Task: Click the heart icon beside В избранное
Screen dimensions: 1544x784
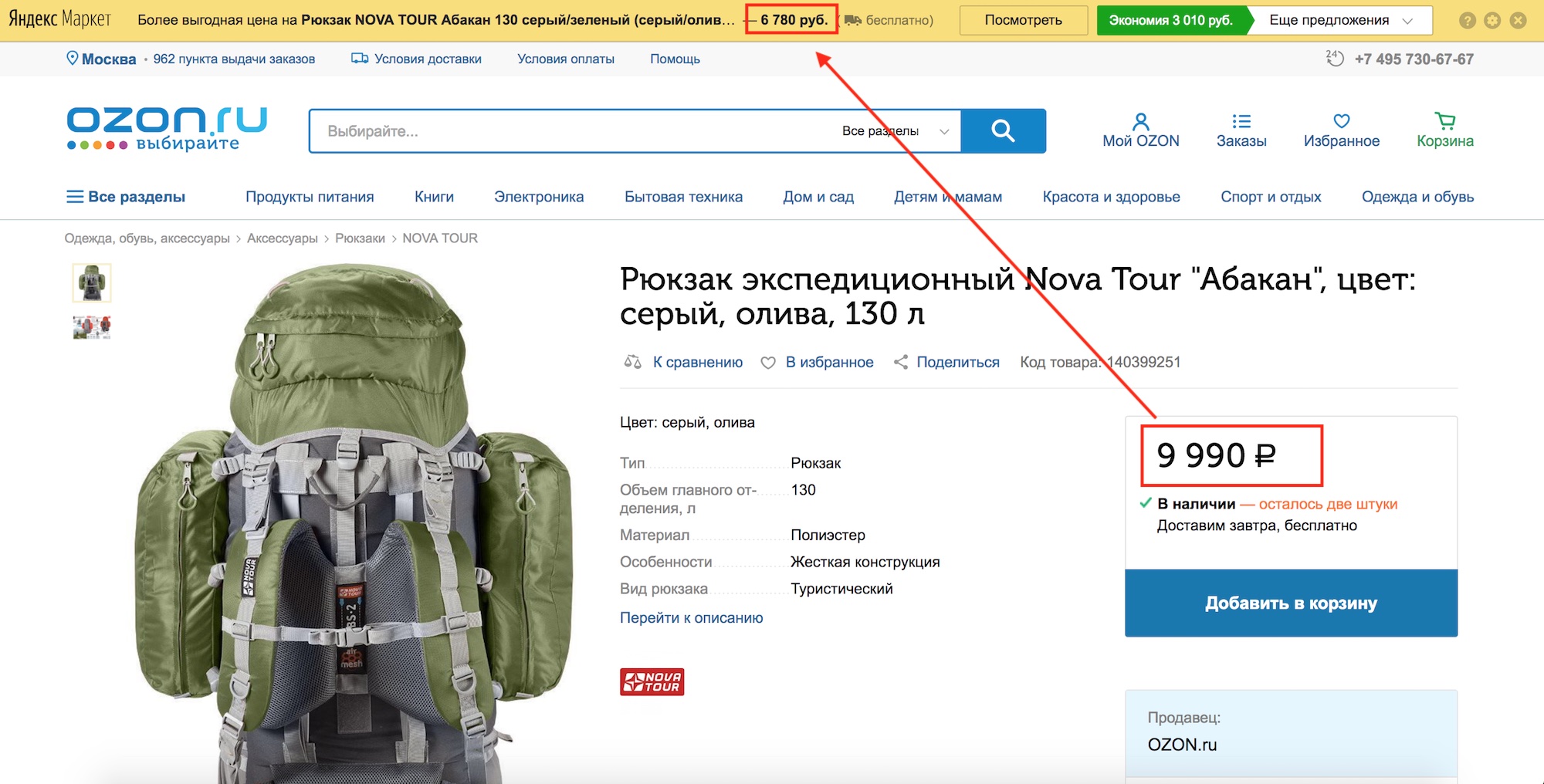Action: click(768, 363)
